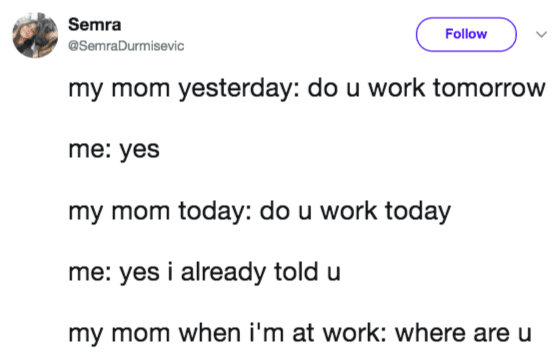Click the word 'when' in the last line
555x361 pixels.
point(210,333)
